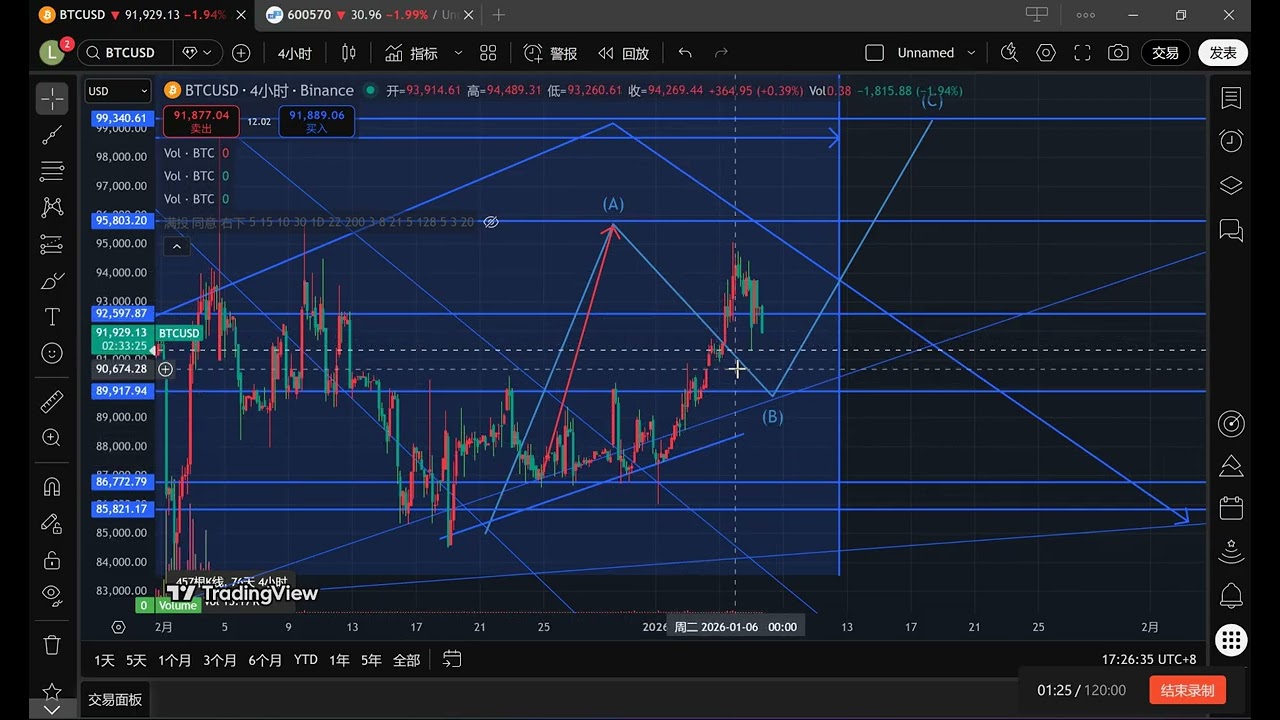Open a new tab with the plus
The width and height of the screenshot is (1280, 720).
tap(499, 15)
